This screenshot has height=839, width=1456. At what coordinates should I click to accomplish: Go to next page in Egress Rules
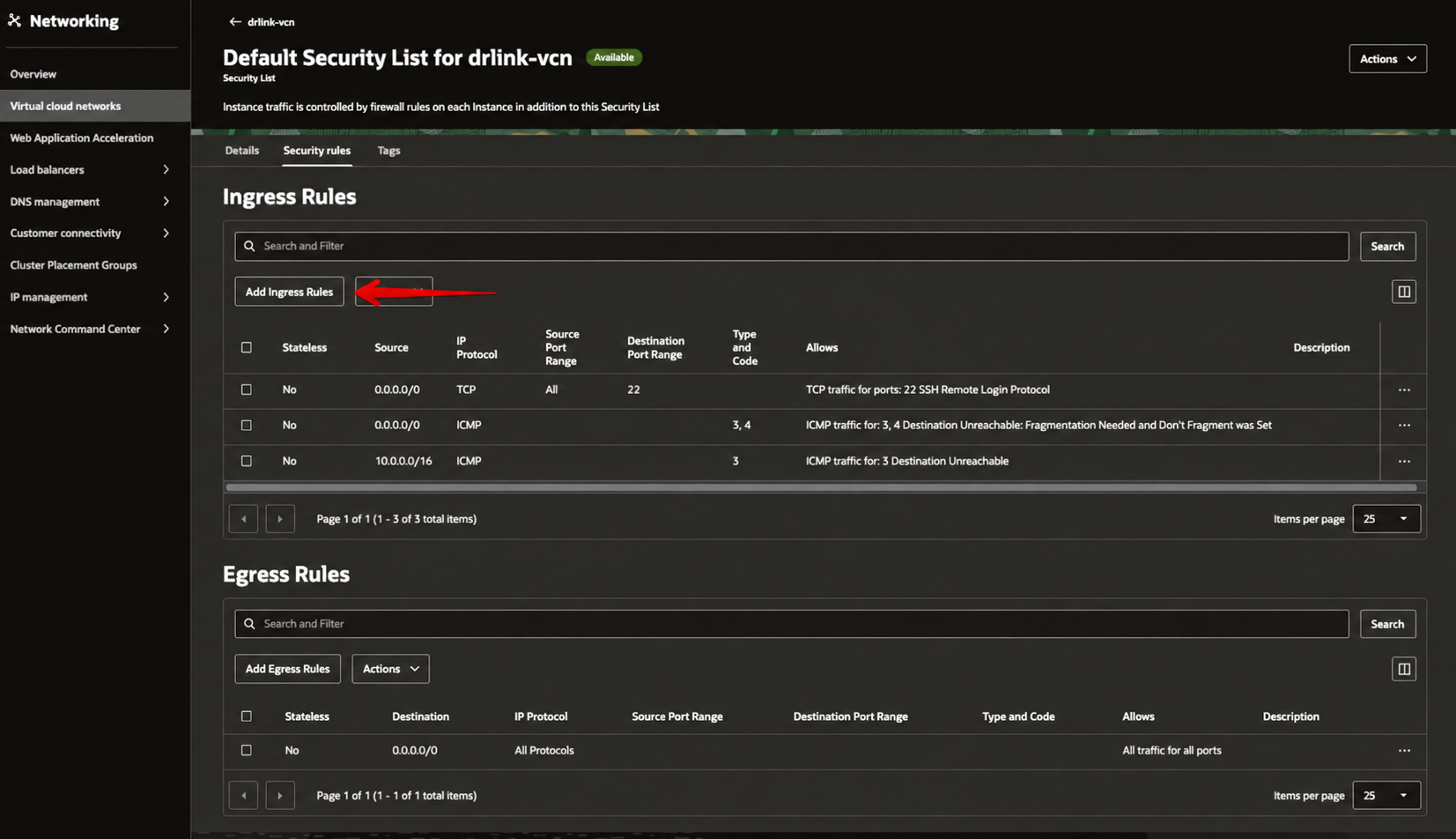(x=280, y=796)
